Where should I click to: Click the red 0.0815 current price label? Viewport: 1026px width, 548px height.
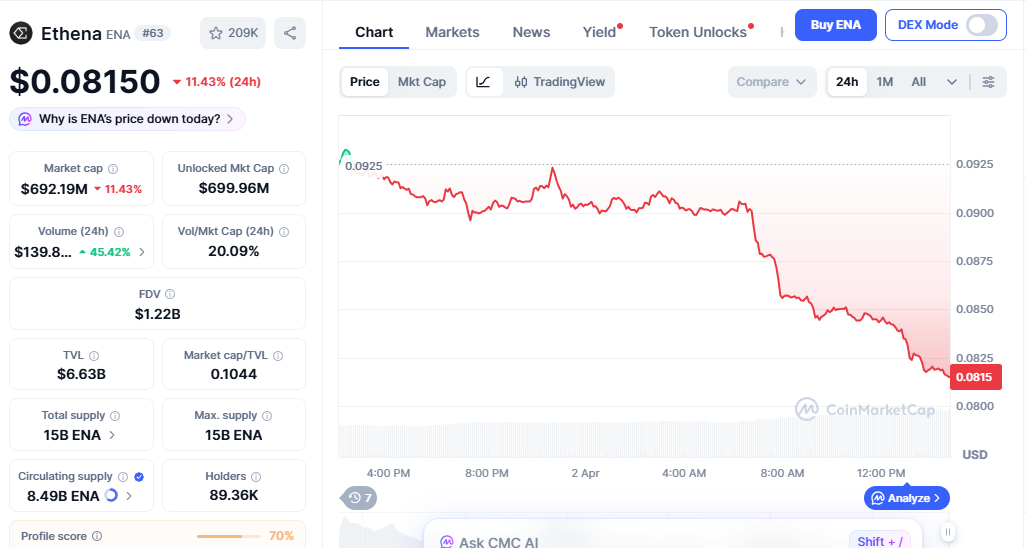tap(975, 377)
